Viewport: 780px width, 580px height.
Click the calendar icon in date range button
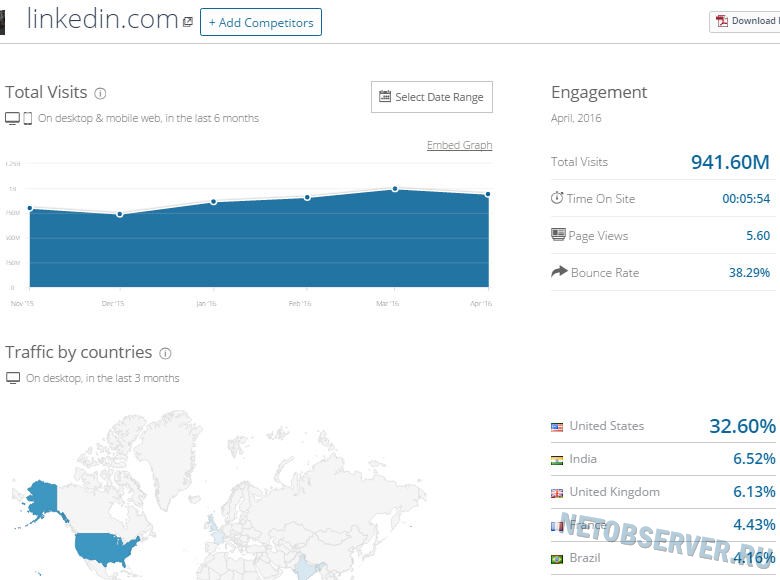tap(385, 97)
